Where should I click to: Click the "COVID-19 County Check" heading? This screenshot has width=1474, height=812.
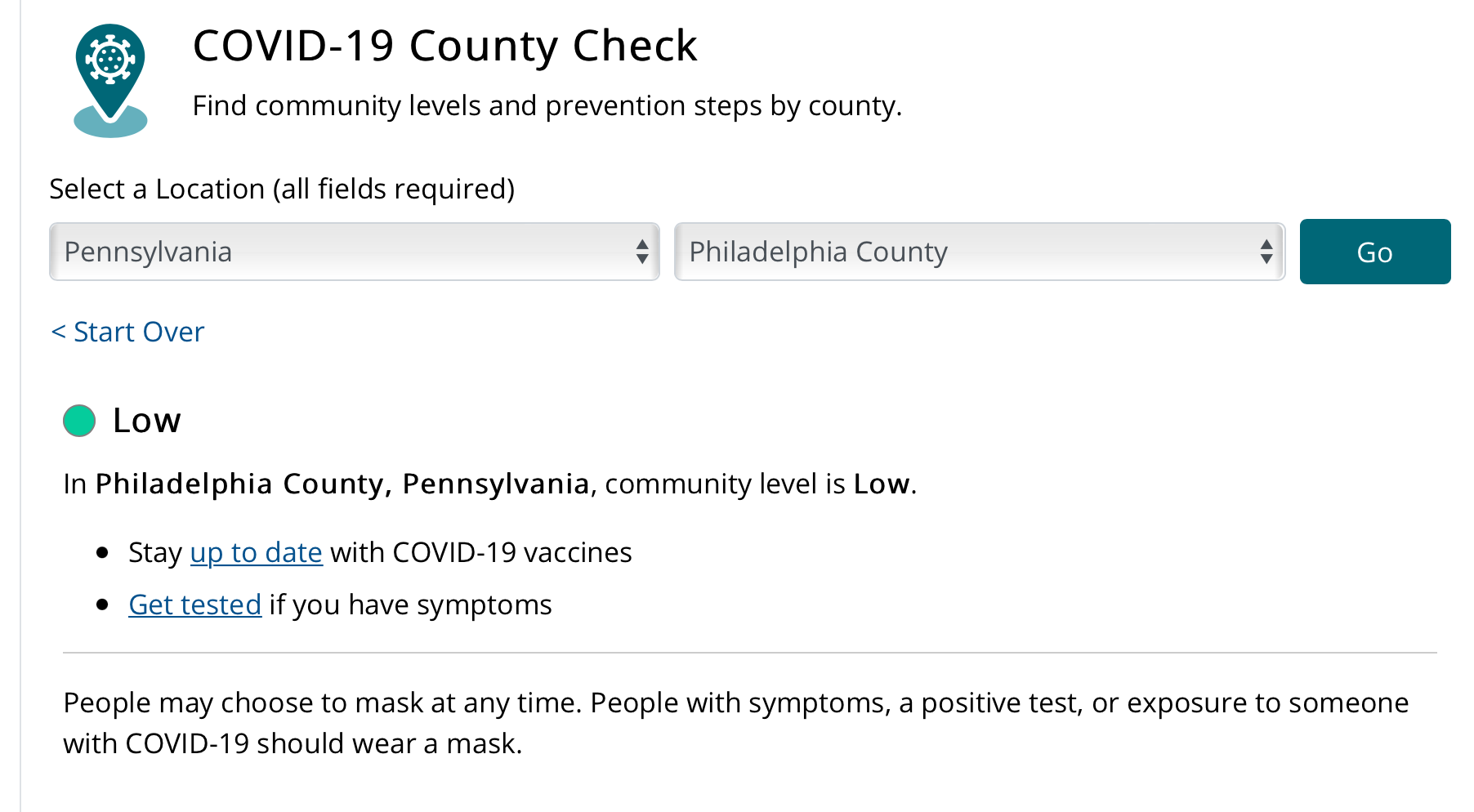[444, 46]
